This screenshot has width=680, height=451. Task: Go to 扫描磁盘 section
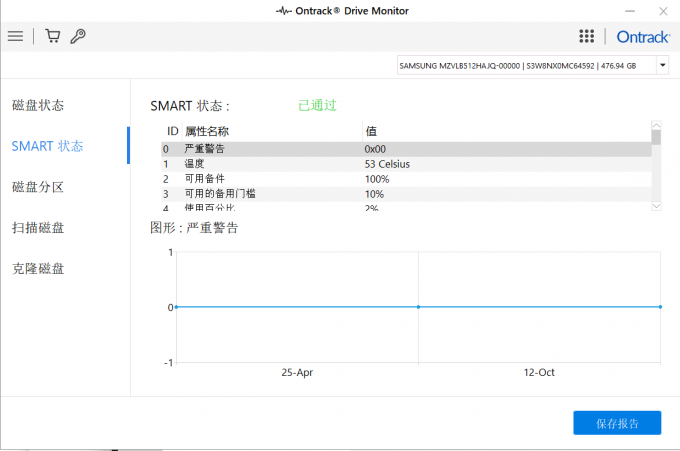click(38, 228)
